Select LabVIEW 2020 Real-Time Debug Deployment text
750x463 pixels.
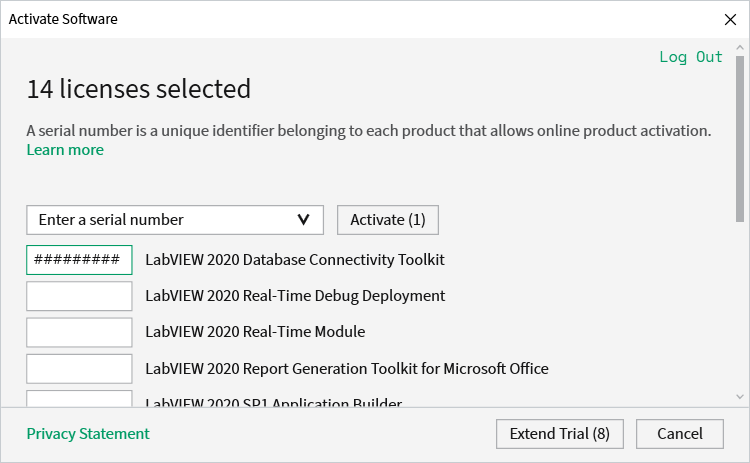tap(295, 296)
